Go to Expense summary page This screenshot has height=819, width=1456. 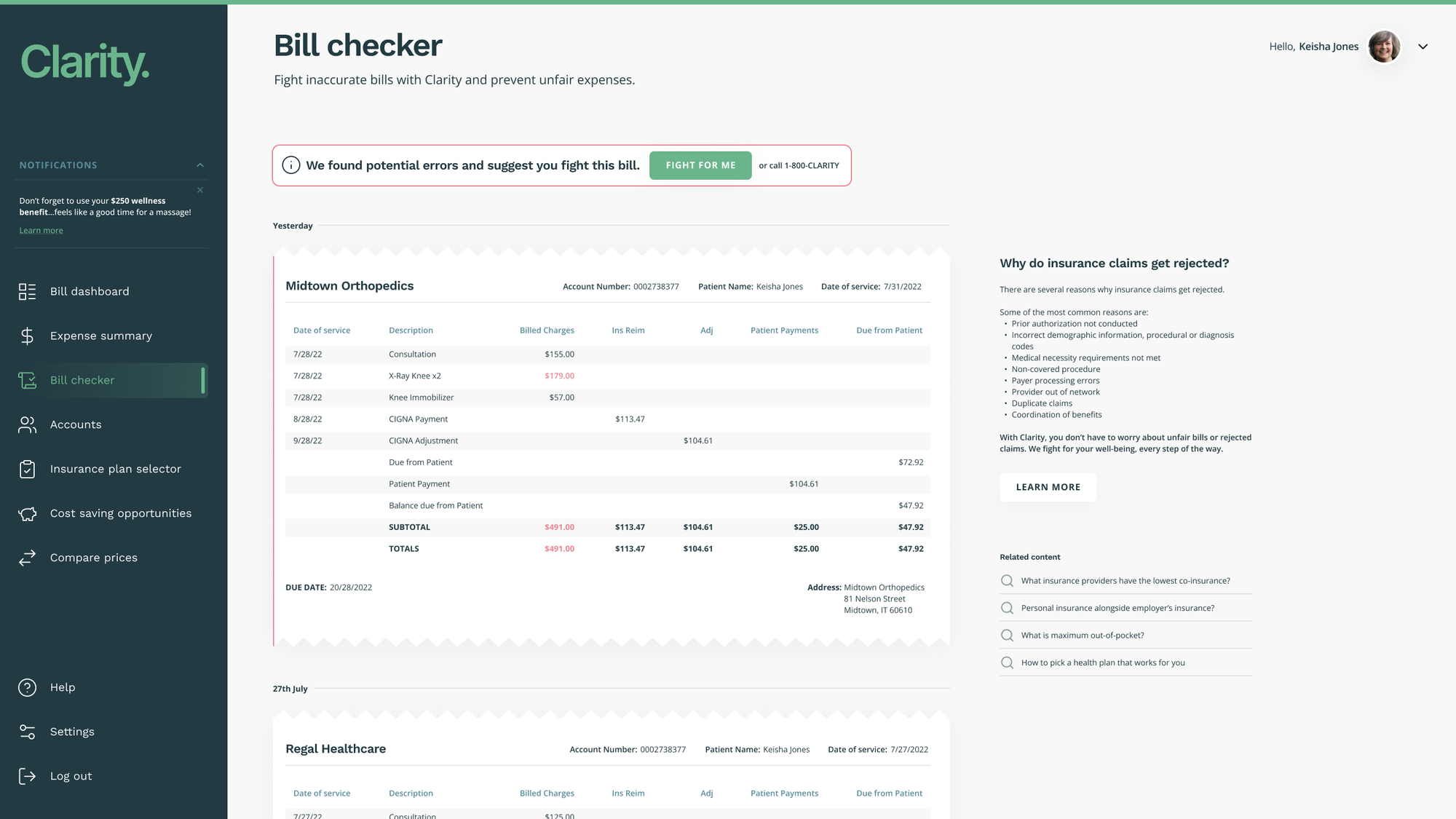100,336
